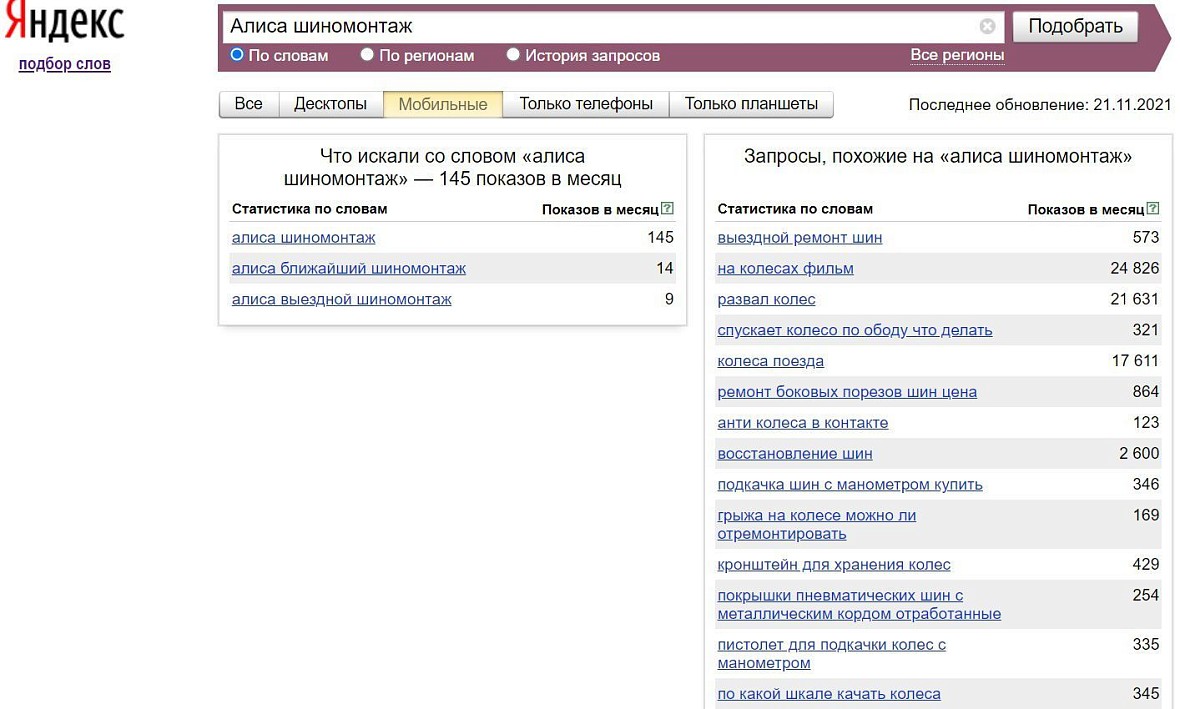The height and width of the screenshot is (709, 1180).
Task: Open the Только телефоны tab
Action: click(x=586, y=103)
